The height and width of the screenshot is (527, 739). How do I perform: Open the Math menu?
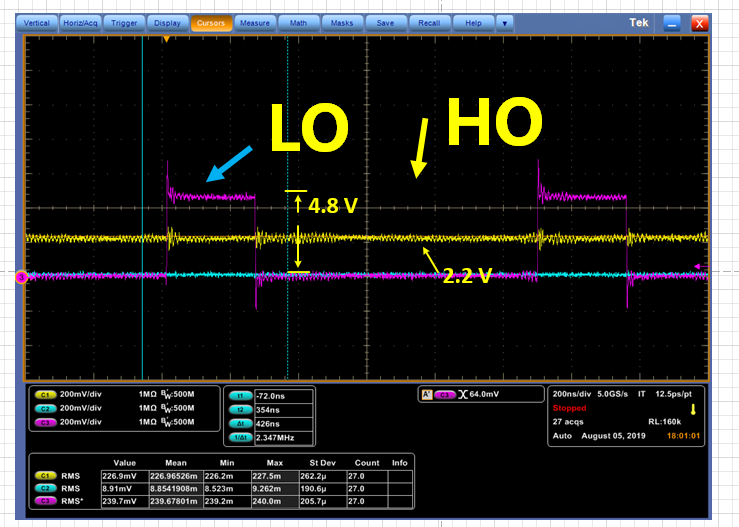(298, 23)
